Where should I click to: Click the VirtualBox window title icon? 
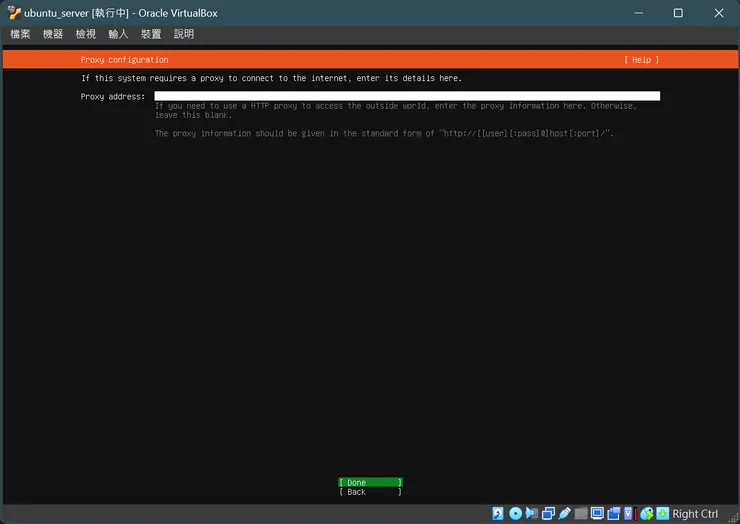point(14,13)
